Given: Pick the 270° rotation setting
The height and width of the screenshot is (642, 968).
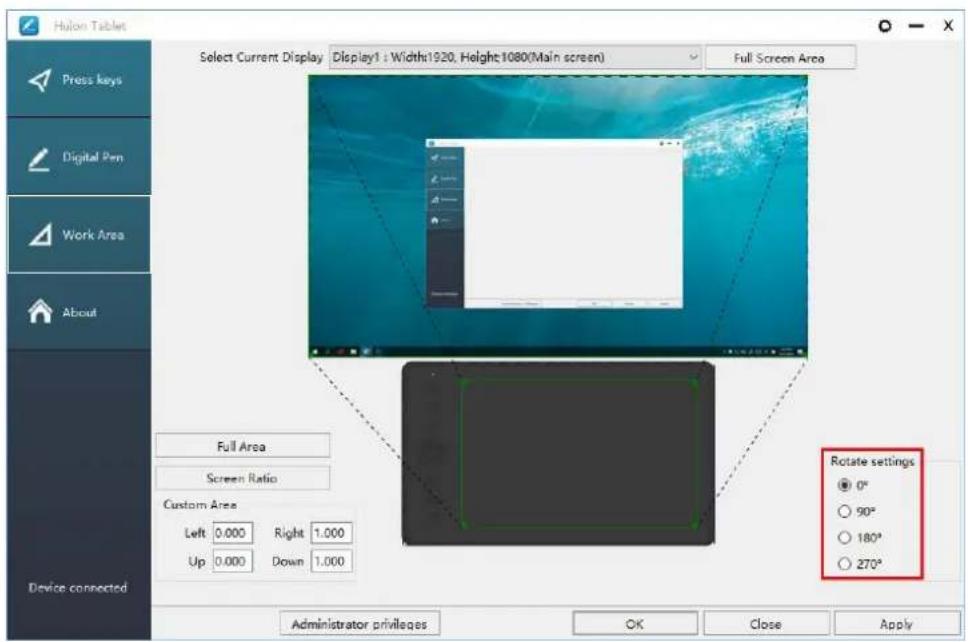Looking at the screenshot, I should pyautogui.click(x=844, y=564).
